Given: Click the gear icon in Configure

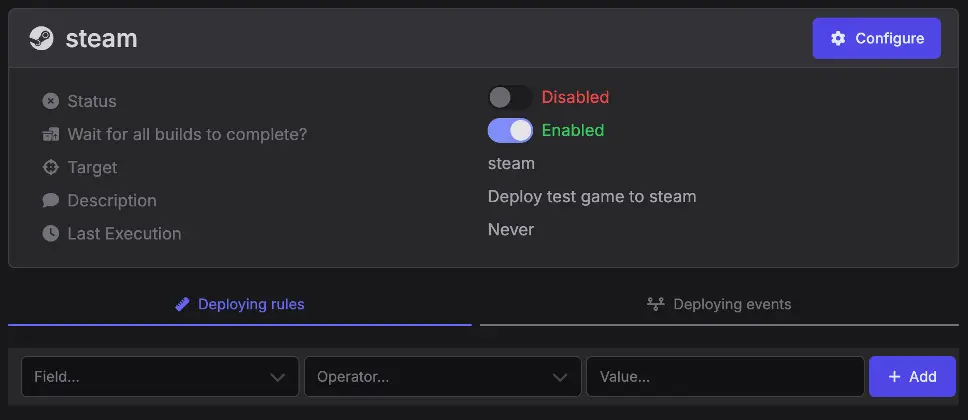Looking at the screenshot, I should coord(838,38).
